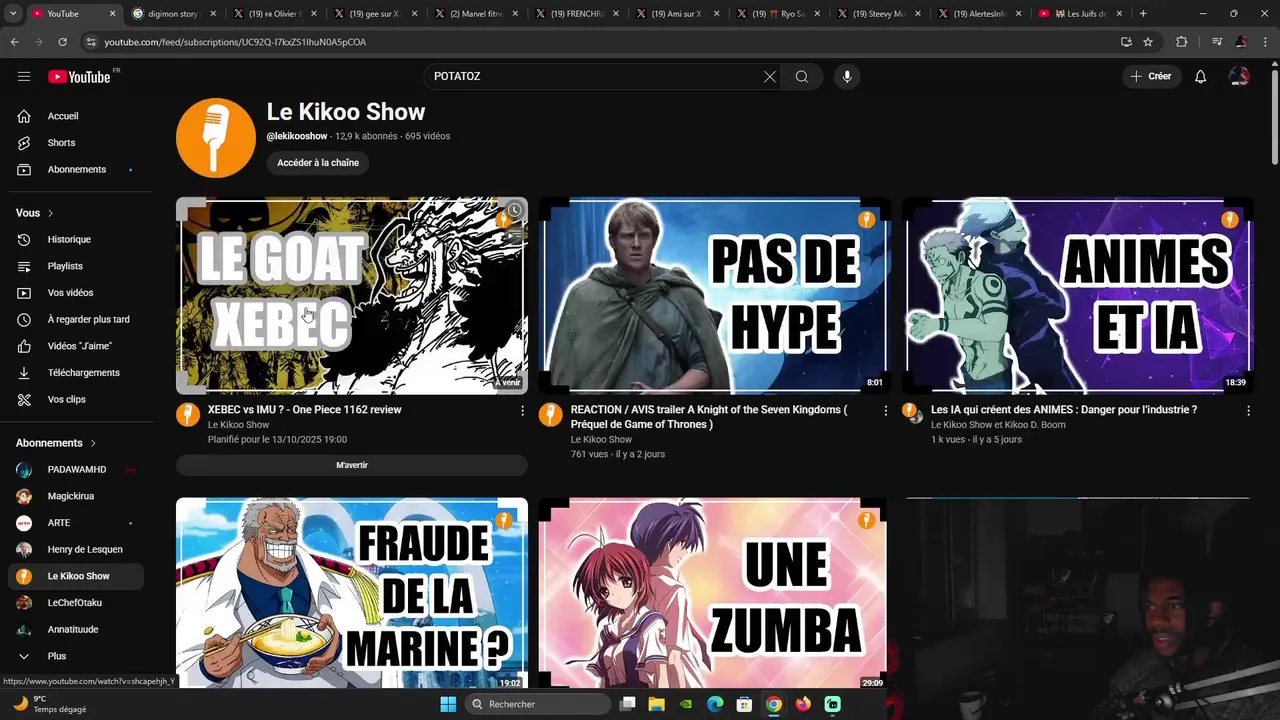Screen dimensions: 1280x720
Task: Open the notifications bell
Action: coord(1201,77)
